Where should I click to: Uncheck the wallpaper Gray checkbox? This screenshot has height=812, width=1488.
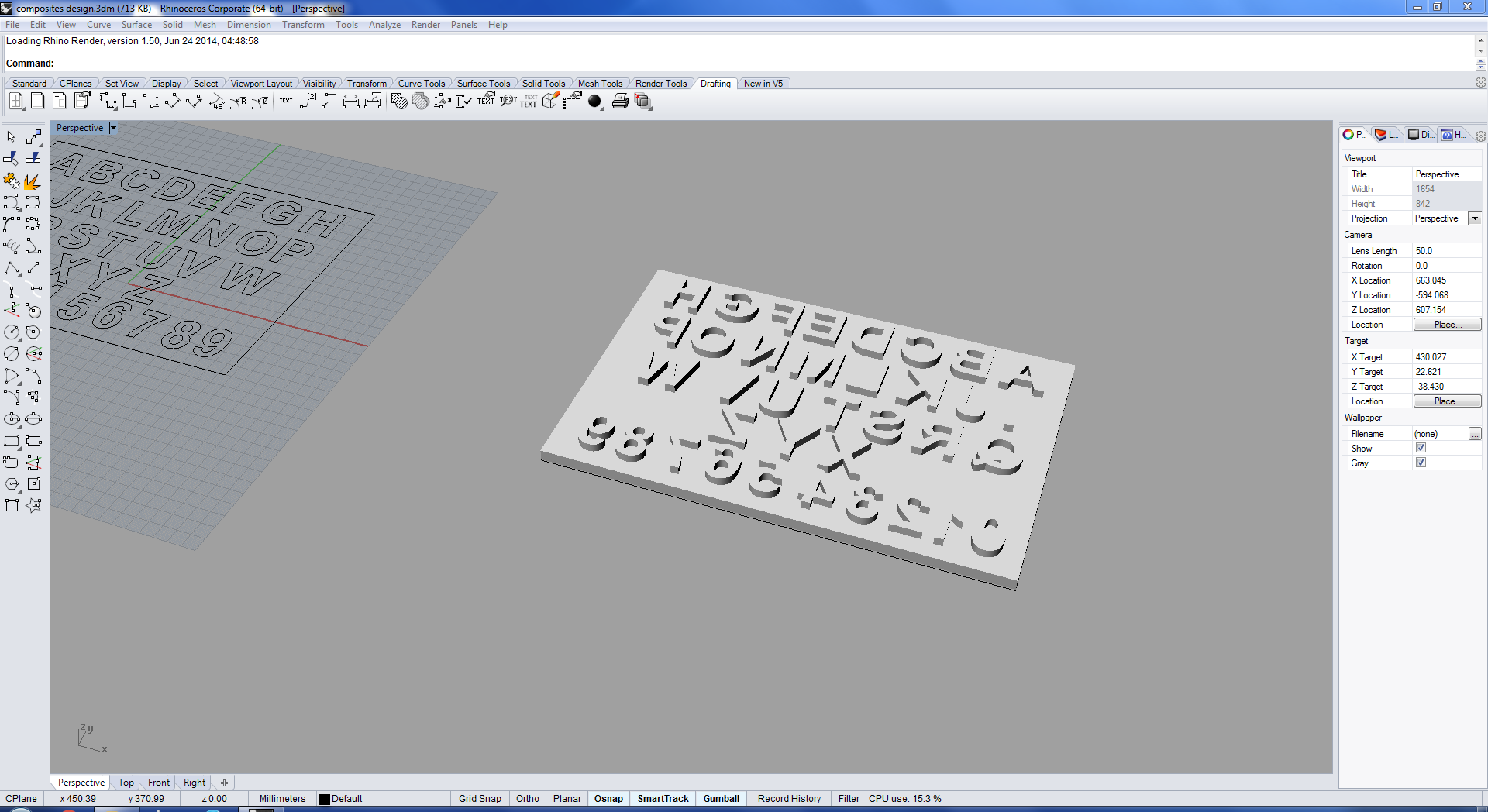[x=1421, y=463]
